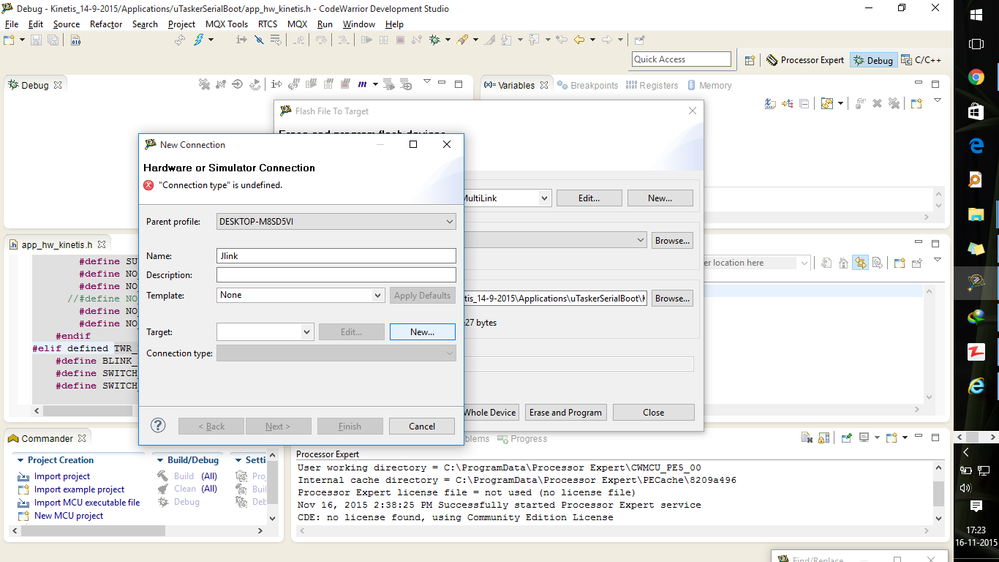Click Import example project link
Image resolution: width=999 pixels, height=562 pixels.
[79, 489]
